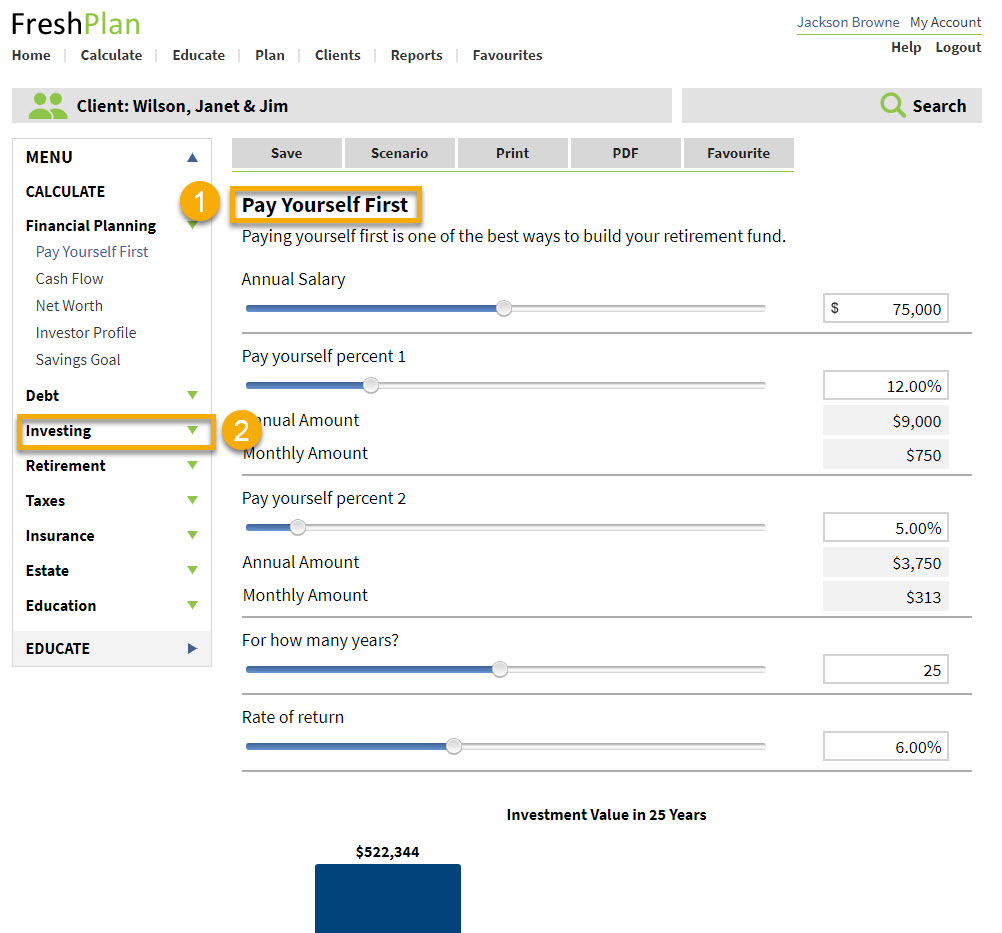1002x933 pixels.
Task: Expand the Education menu section
Action: tap(192, 605)
